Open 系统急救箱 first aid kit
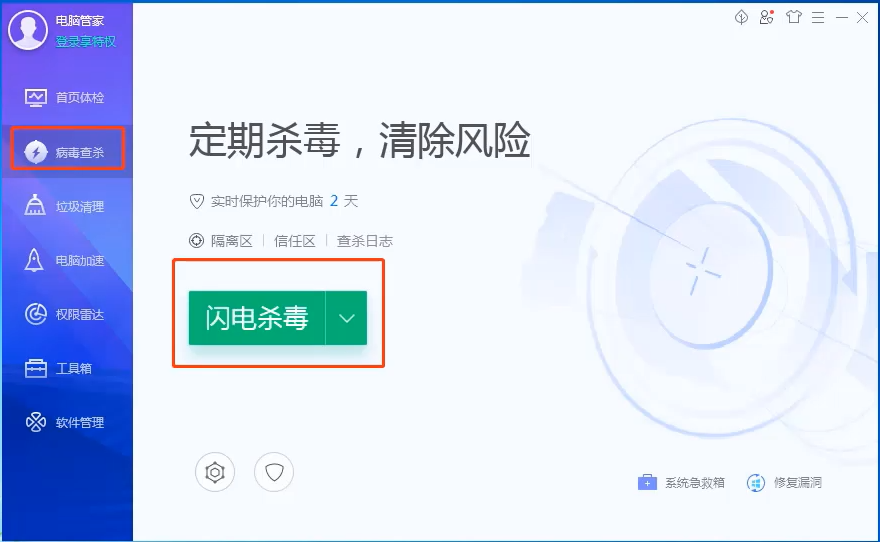The image size is (880, 542). 681,483
